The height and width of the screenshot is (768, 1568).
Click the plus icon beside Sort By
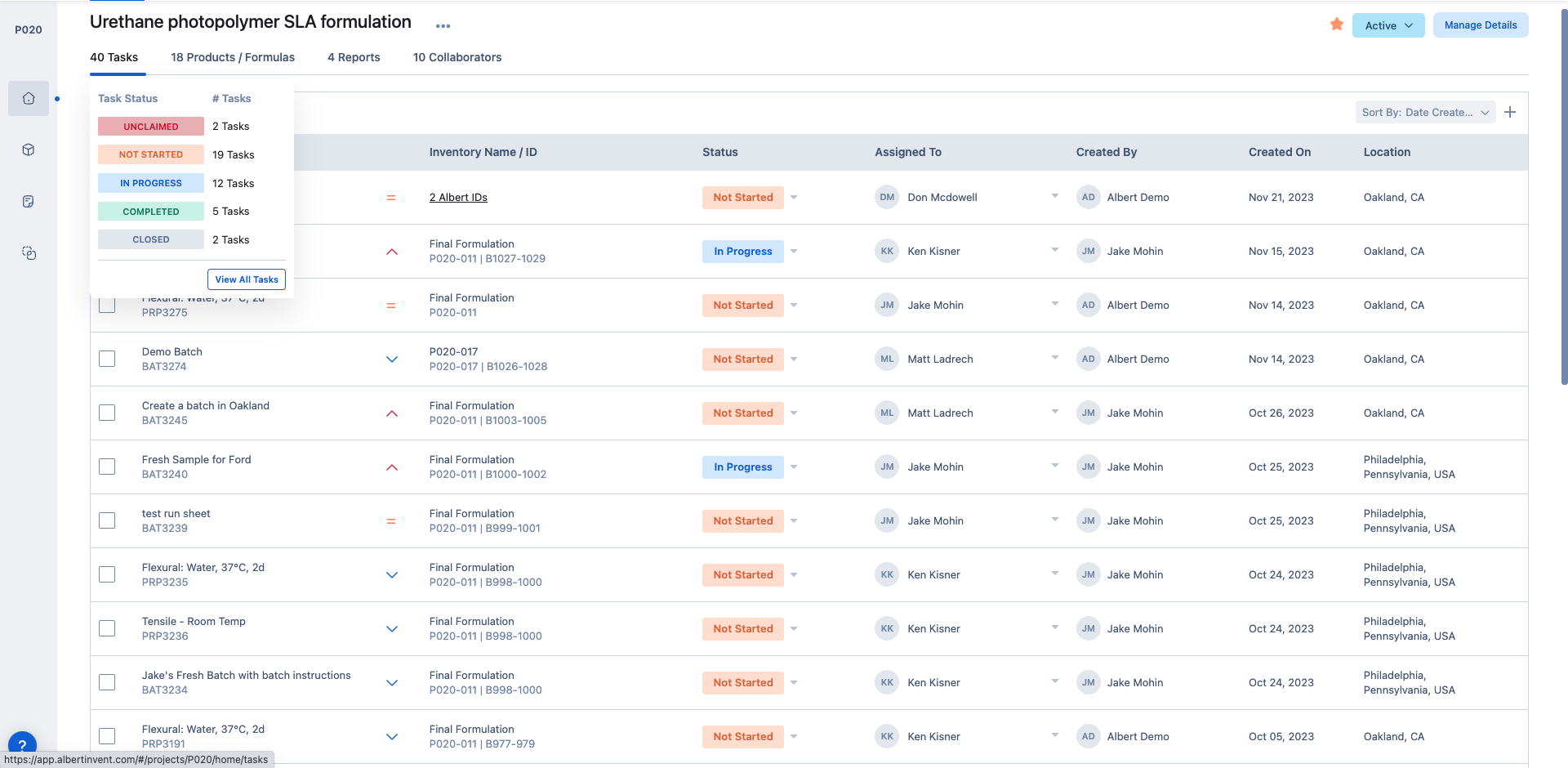click(1510, 112)
